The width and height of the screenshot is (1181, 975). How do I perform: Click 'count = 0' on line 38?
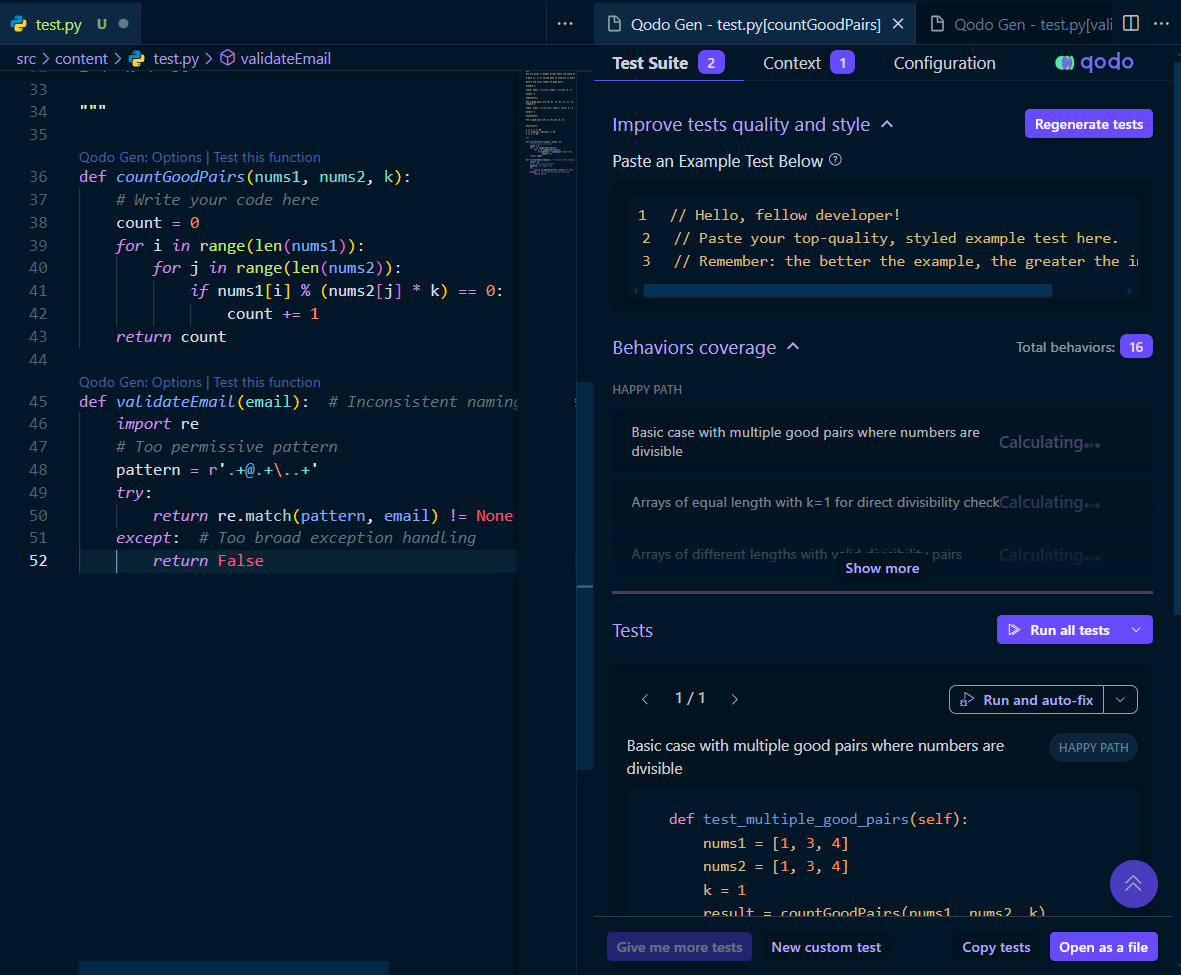point(158,223)
